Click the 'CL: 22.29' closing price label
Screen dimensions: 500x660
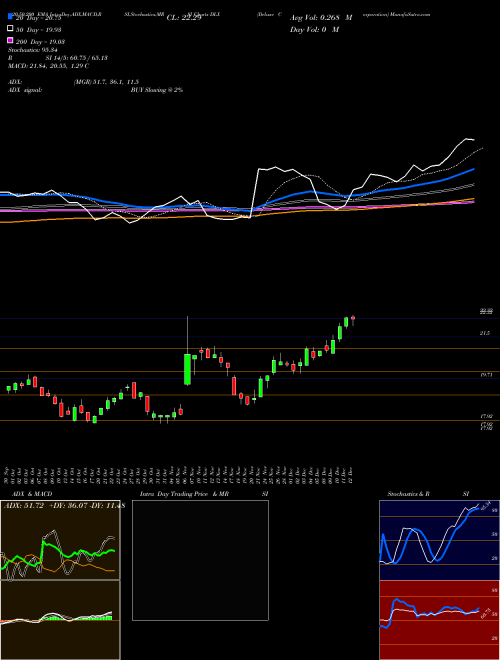click(184, 18)
